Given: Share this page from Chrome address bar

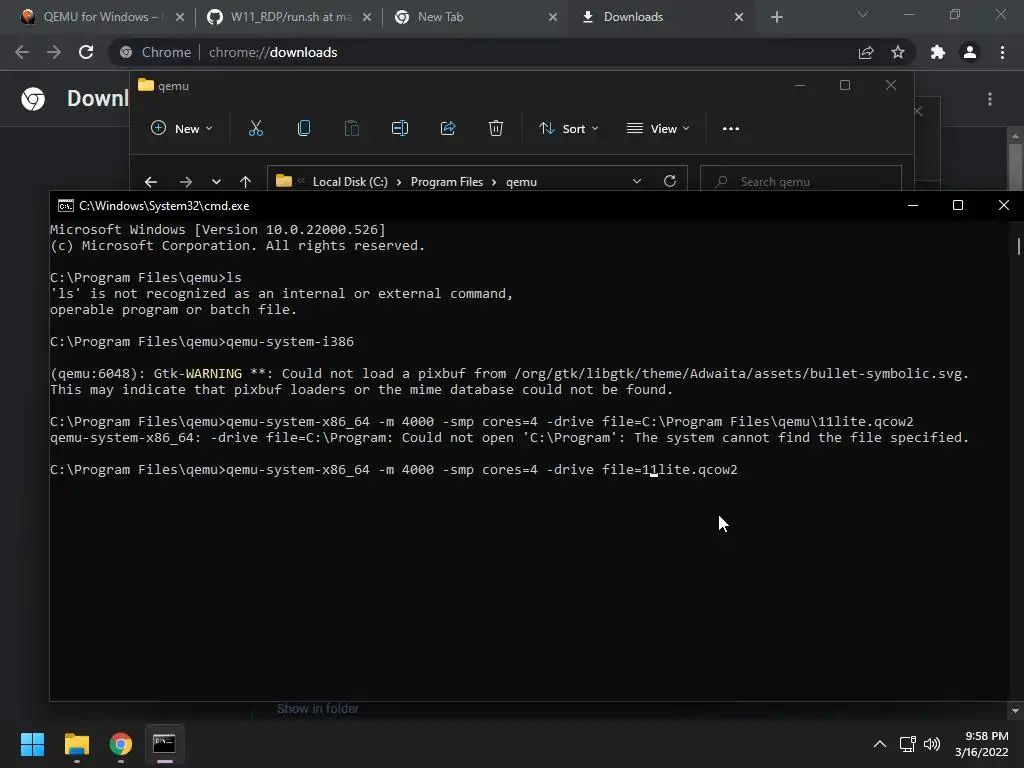Looking at the screenshot, I should tap(866, 52).
